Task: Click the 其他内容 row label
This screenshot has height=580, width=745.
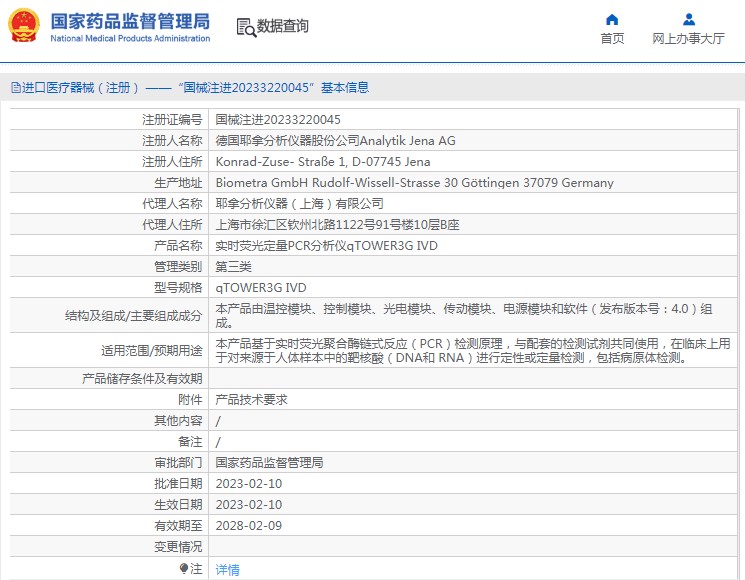Action: click(x=178, y=420)
